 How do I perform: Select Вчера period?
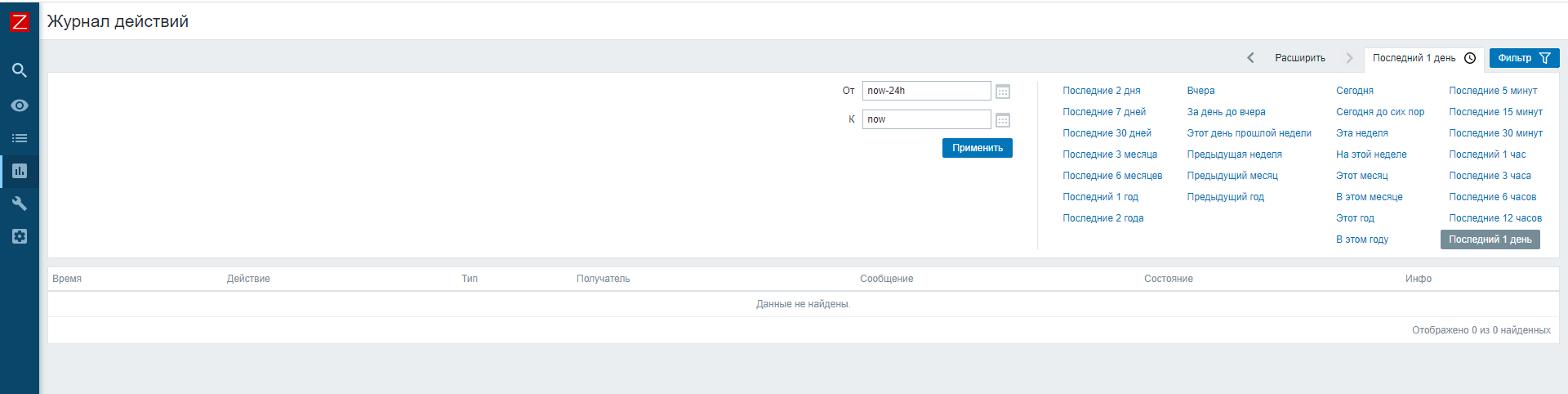1200,91
